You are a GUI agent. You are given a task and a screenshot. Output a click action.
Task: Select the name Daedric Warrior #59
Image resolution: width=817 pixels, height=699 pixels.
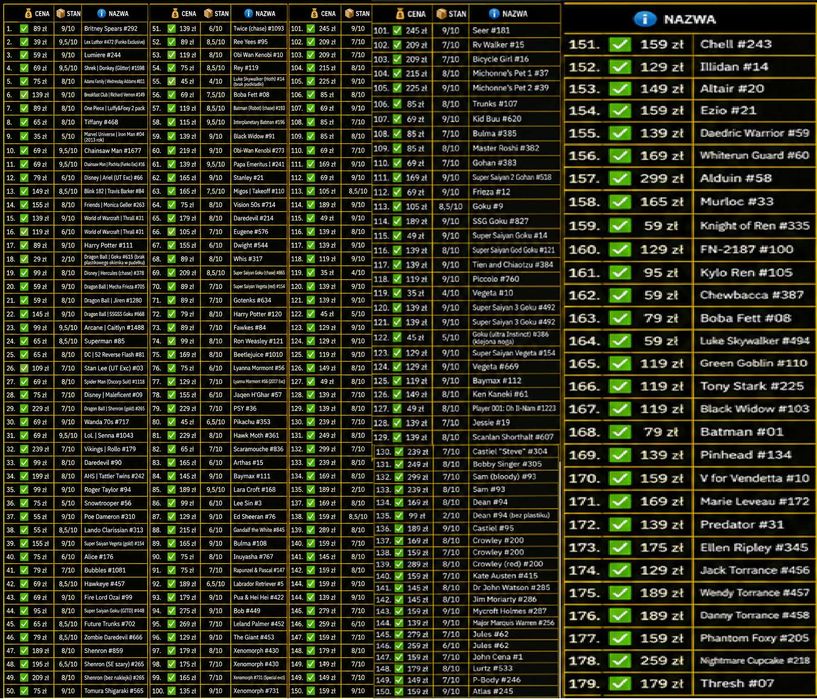(754, 133)
